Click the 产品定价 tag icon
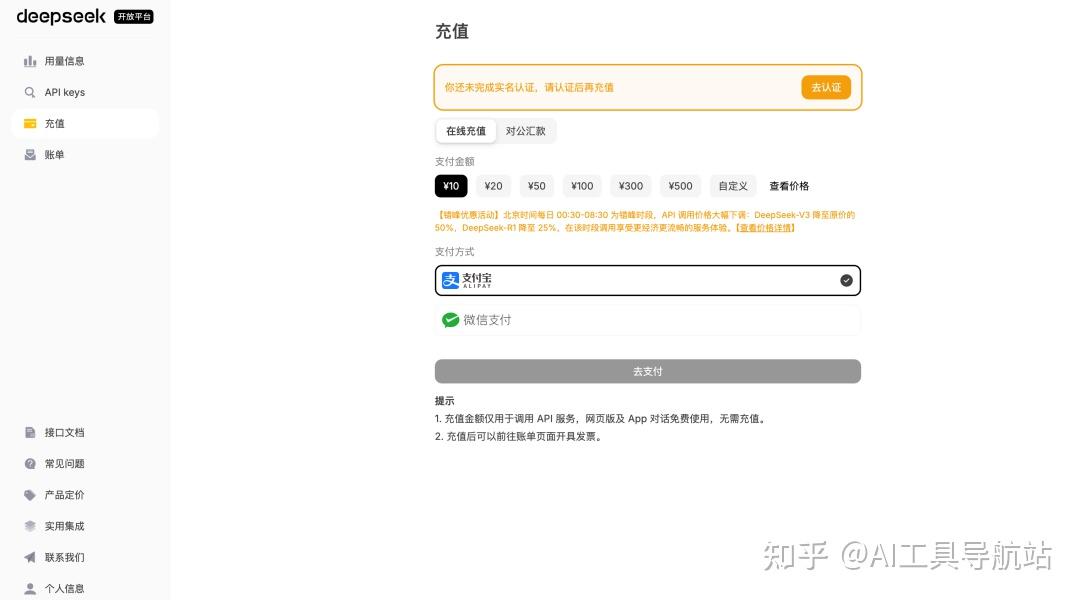The image size is (1080, 600). 30,495
